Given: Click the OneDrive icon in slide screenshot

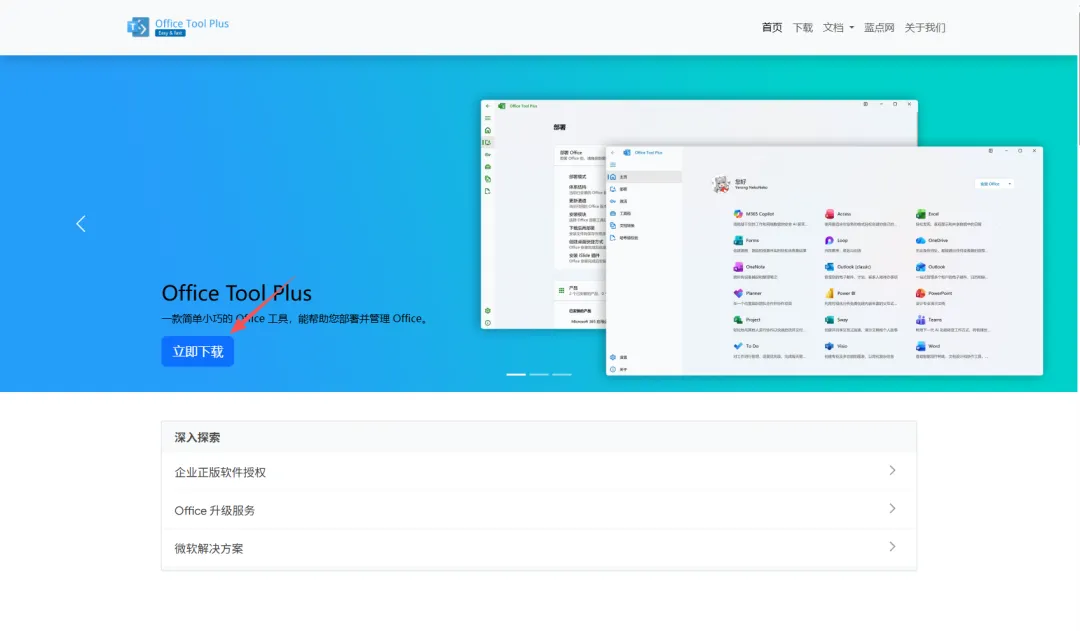Looking at the screenshot, I should click(x=920, y=240).
